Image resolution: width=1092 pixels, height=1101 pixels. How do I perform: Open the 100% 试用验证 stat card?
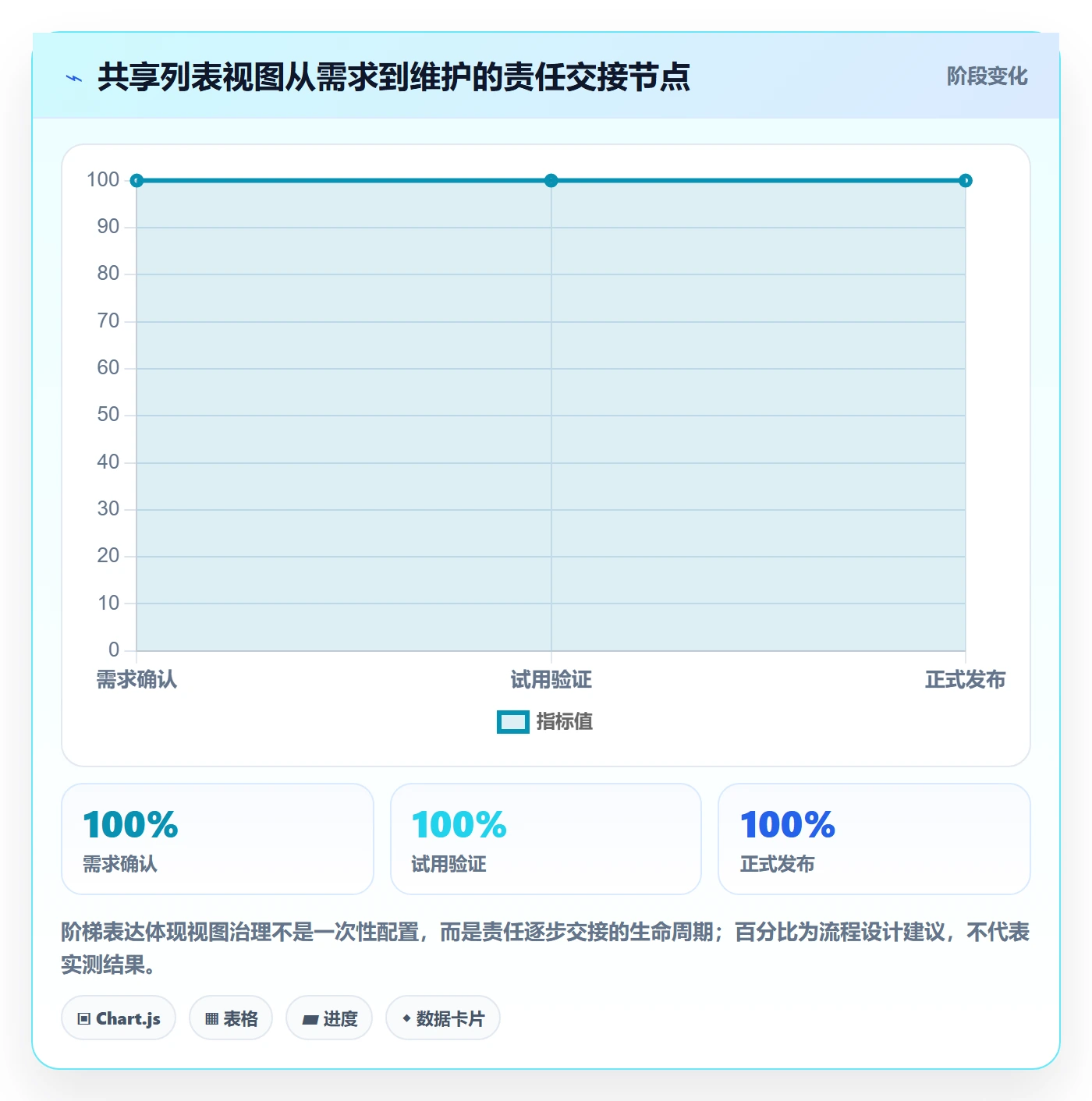pos(546,839)
